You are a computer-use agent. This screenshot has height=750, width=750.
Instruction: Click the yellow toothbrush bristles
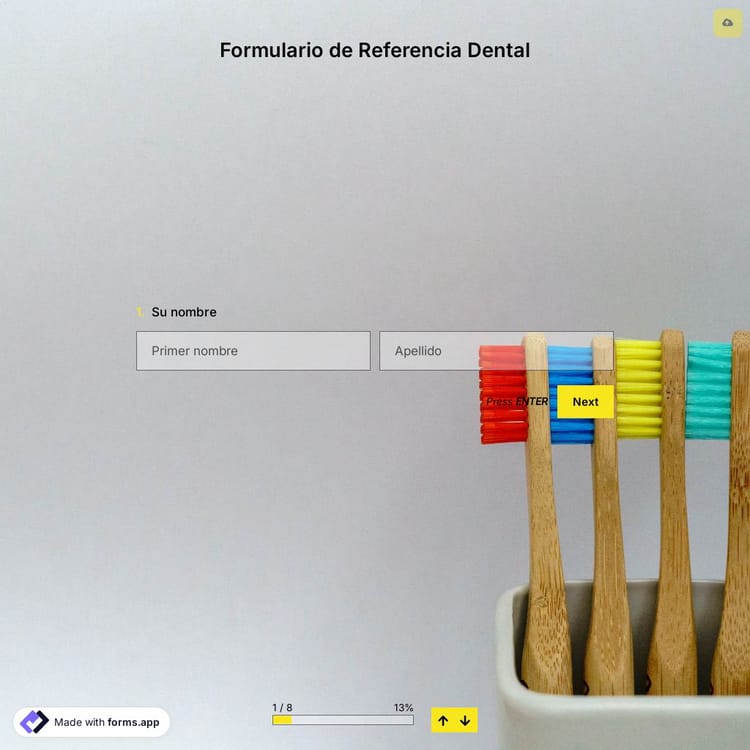click(638, 390)
